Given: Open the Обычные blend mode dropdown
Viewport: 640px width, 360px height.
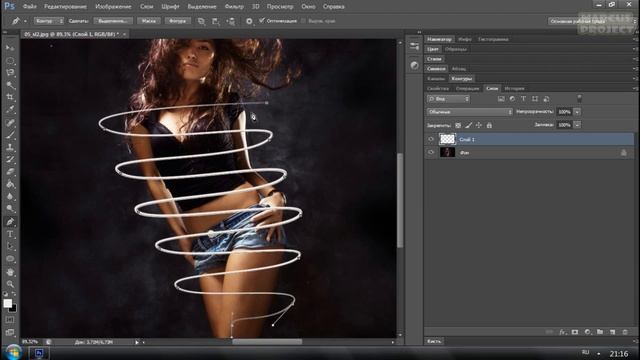Looking at the screenshot, I should pos(469,112).
